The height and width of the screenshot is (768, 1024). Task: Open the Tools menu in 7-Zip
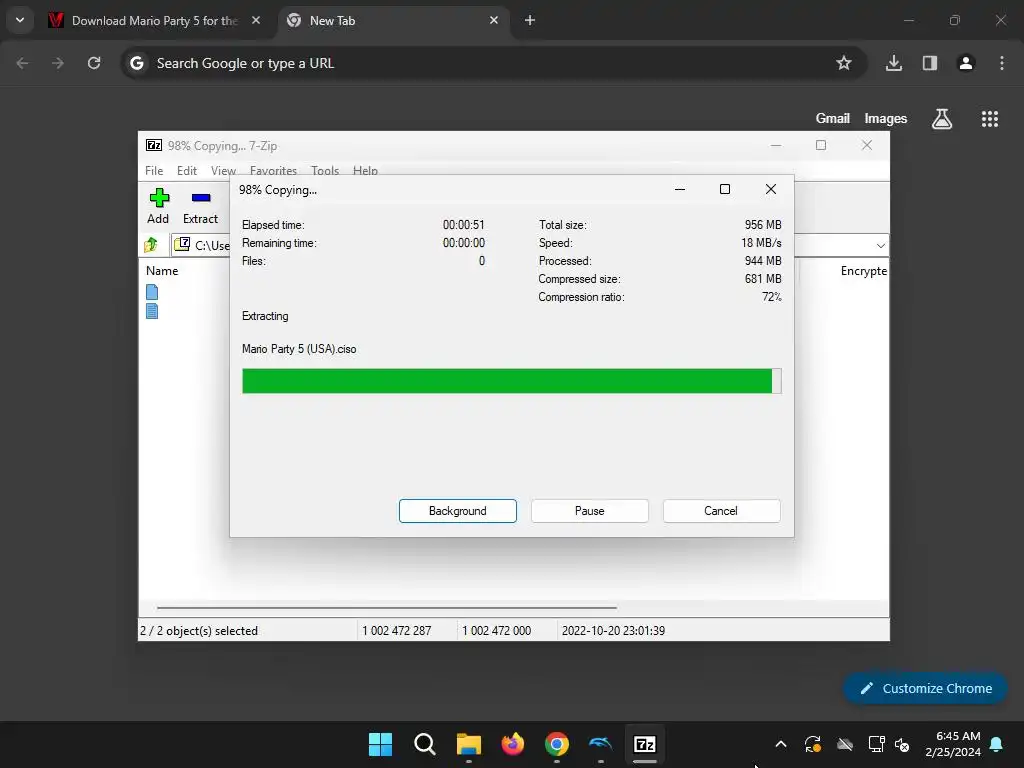point(325,170)
